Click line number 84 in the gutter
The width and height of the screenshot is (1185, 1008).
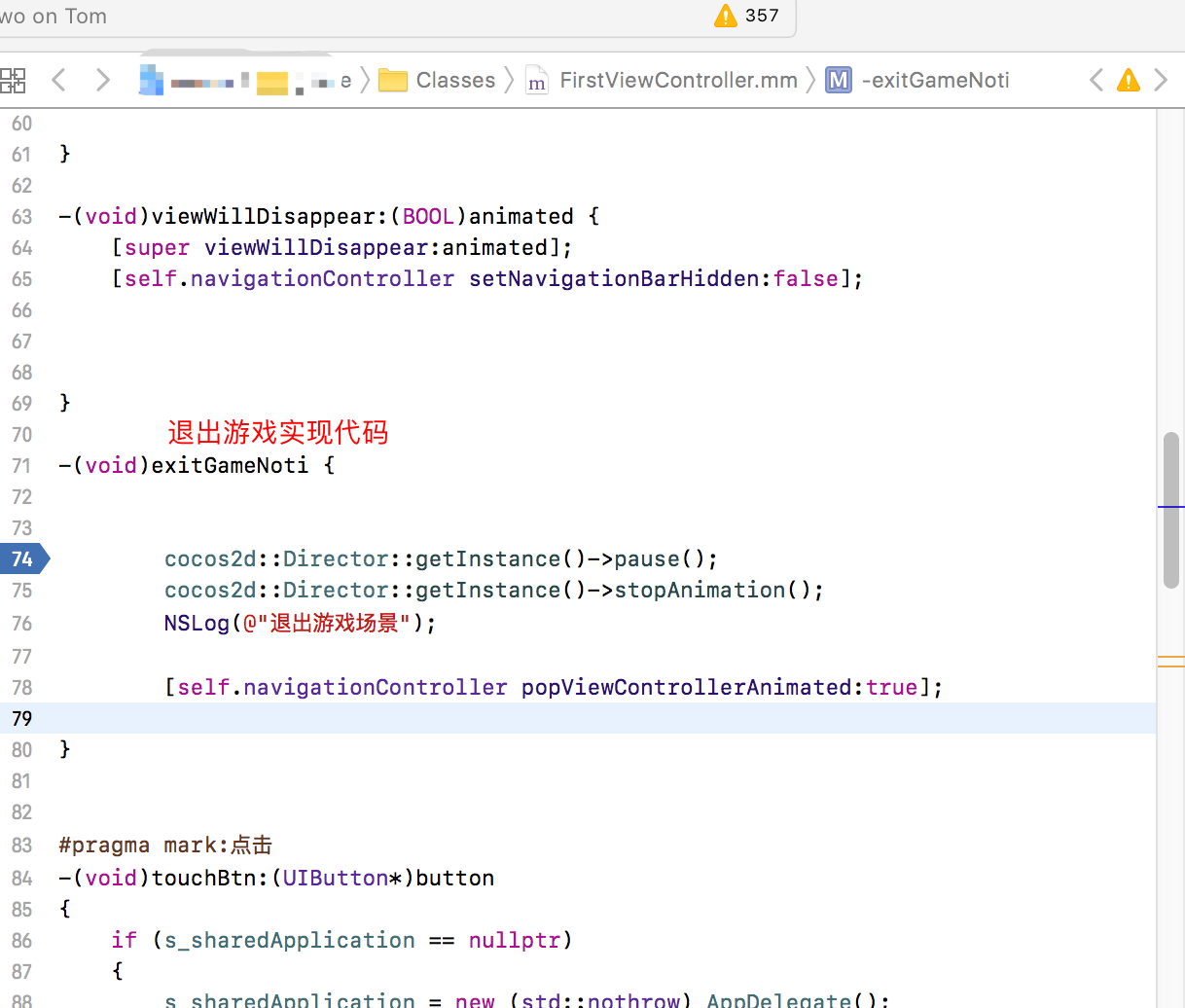pos(22,878)
